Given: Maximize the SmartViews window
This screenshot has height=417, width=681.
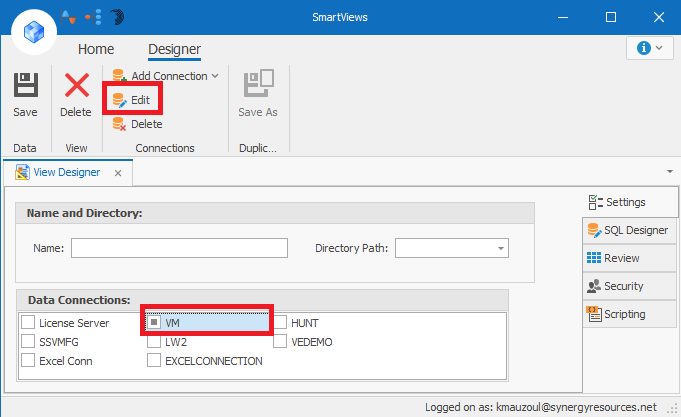Looking at the screenshot, I should pyautogui.click(x=611, y=17).
